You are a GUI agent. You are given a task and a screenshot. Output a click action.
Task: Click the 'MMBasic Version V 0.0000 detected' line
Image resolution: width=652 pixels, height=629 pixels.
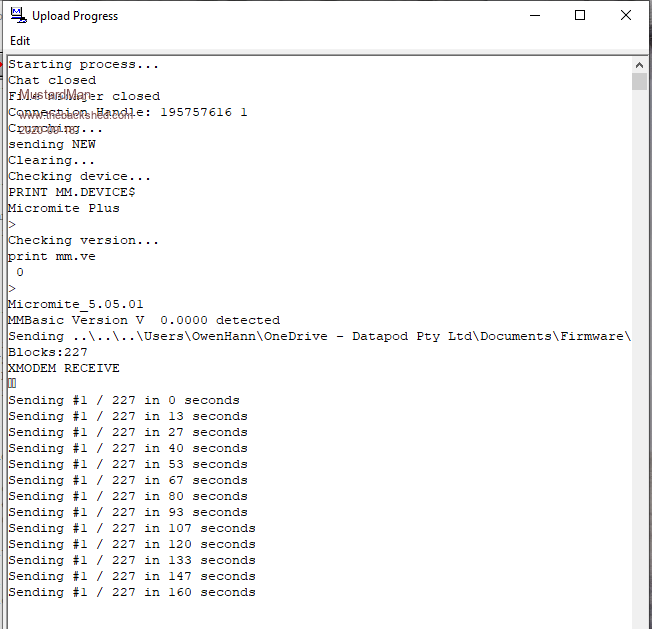(x=143, y=320)
